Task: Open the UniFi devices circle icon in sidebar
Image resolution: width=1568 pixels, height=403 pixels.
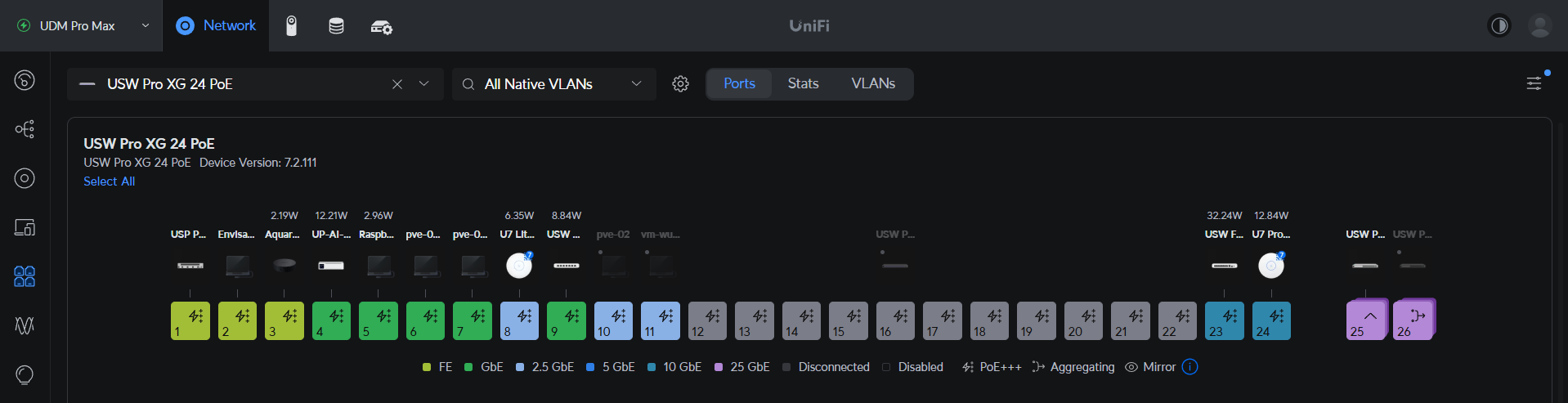Action: [x=25, y=178]
